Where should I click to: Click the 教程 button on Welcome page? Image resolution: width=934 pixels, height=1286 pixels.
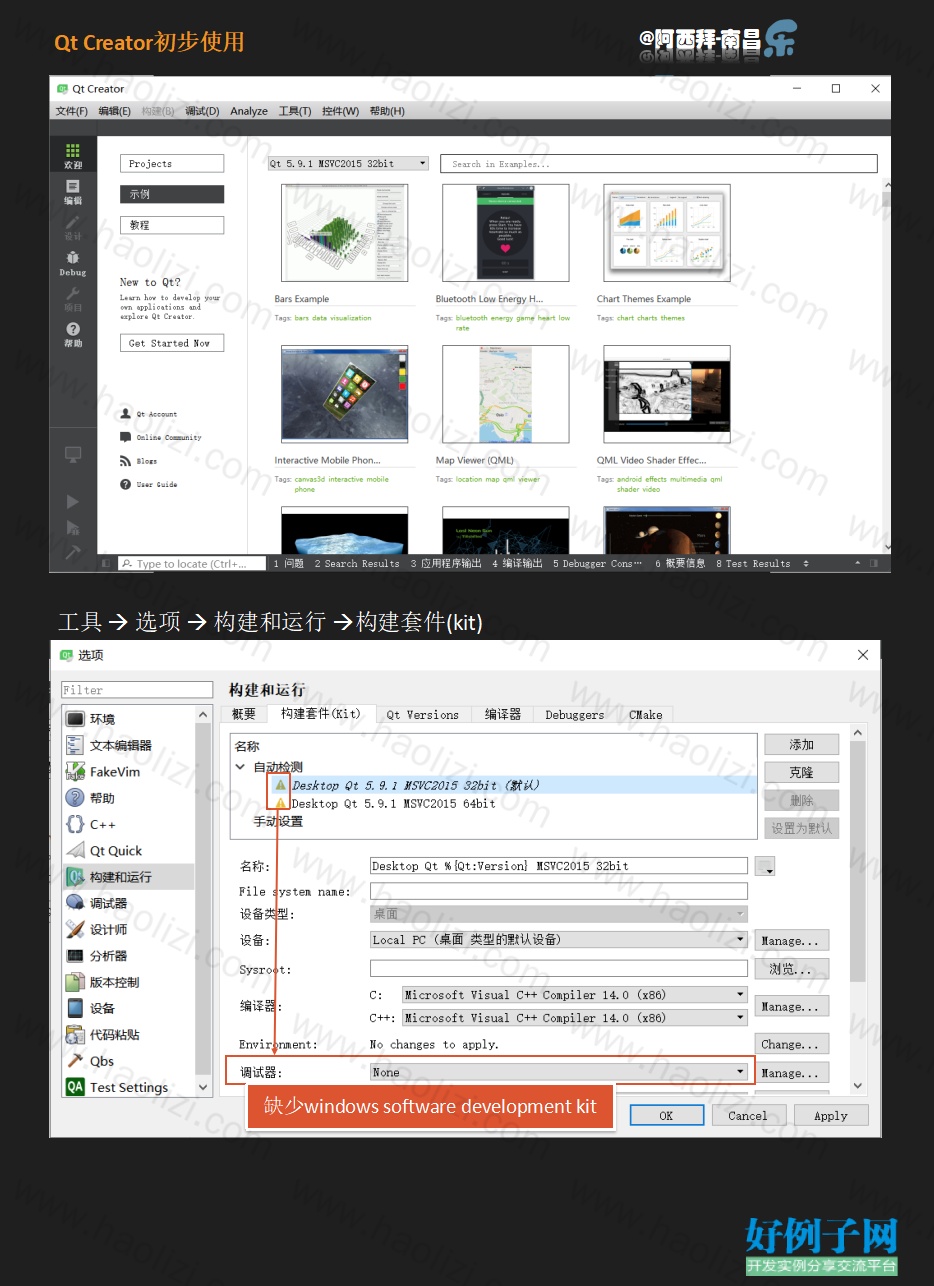(x=172, y=225)
